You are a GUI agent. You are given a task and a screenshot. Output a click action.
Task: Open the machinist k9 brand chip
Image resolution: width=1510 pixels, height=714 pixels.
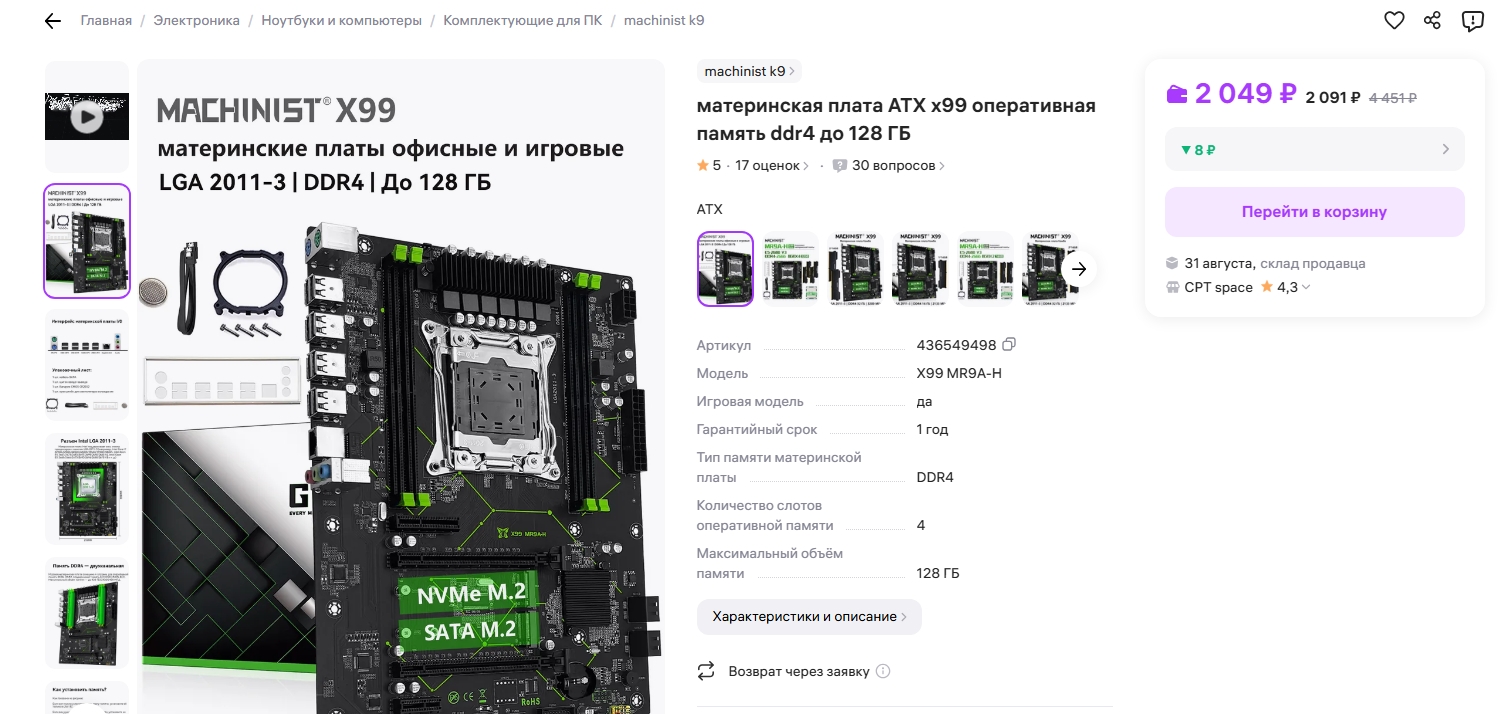click(749, 71)
